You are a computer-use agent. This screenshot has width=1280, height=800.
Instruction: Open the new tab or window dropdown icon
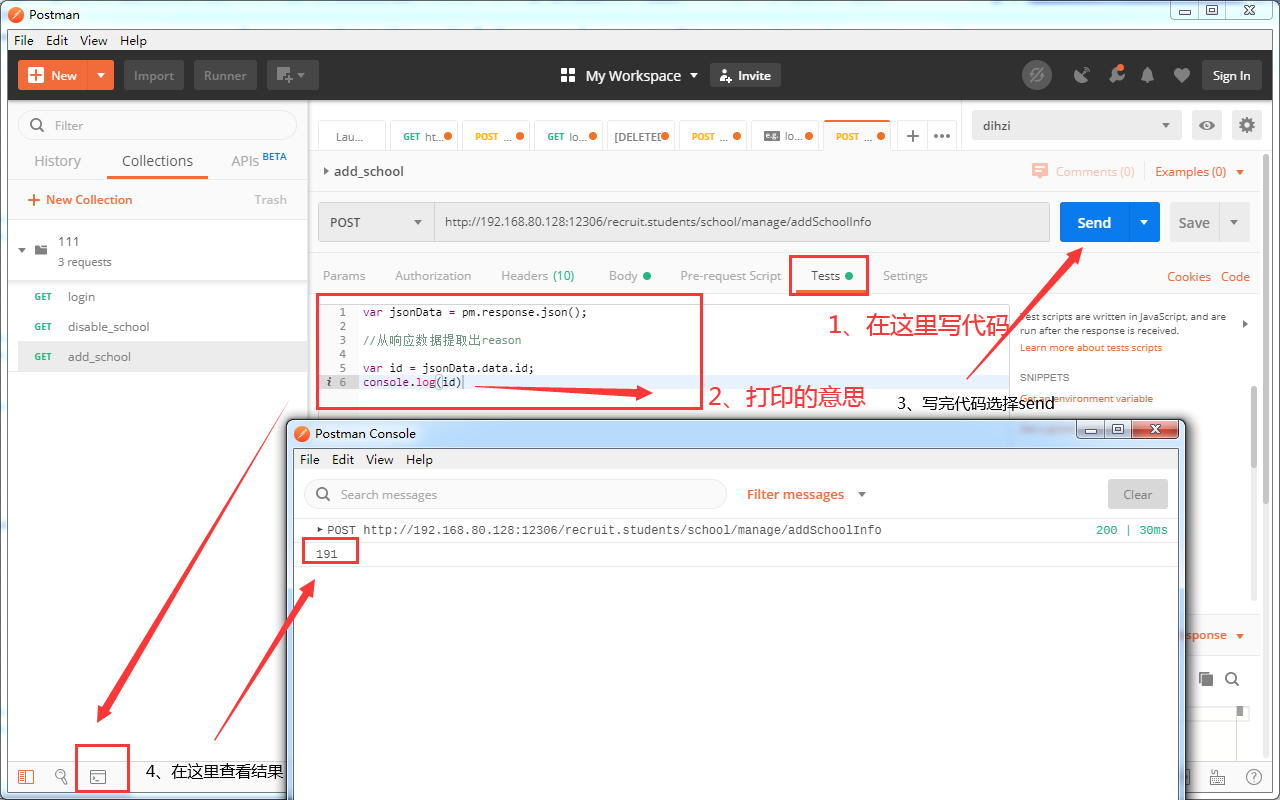pyautogui.click(x=292, y=75)
